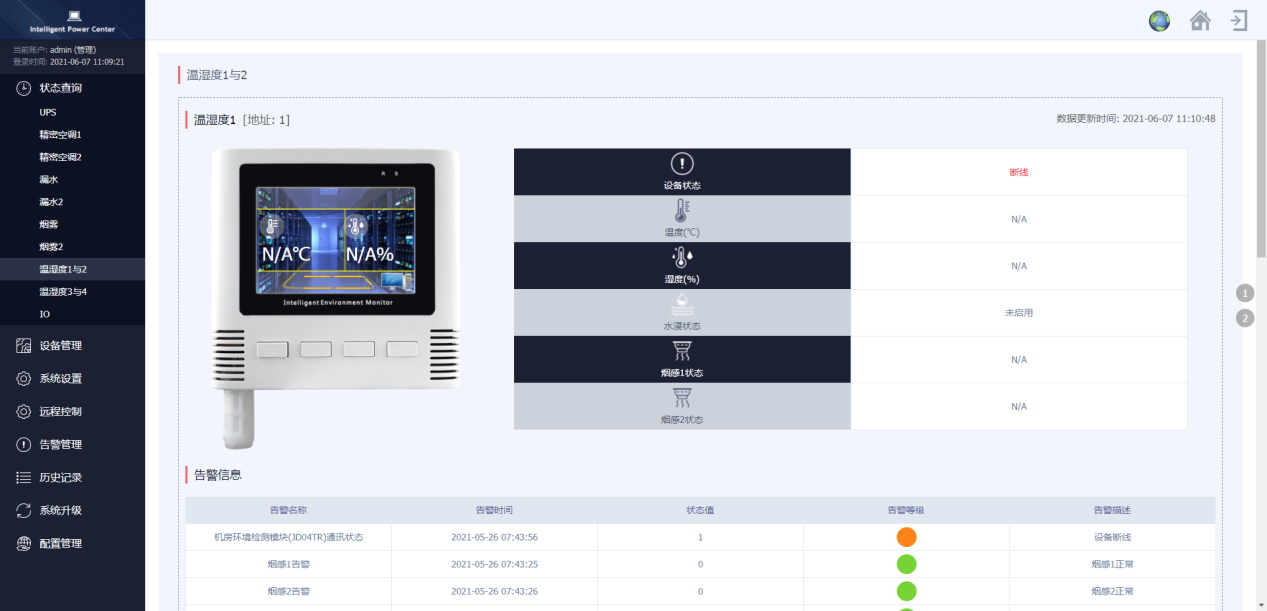Open the 温湿度3与4 page
The width and height of the screenshot is (1267, 611).
pos(63,292)
